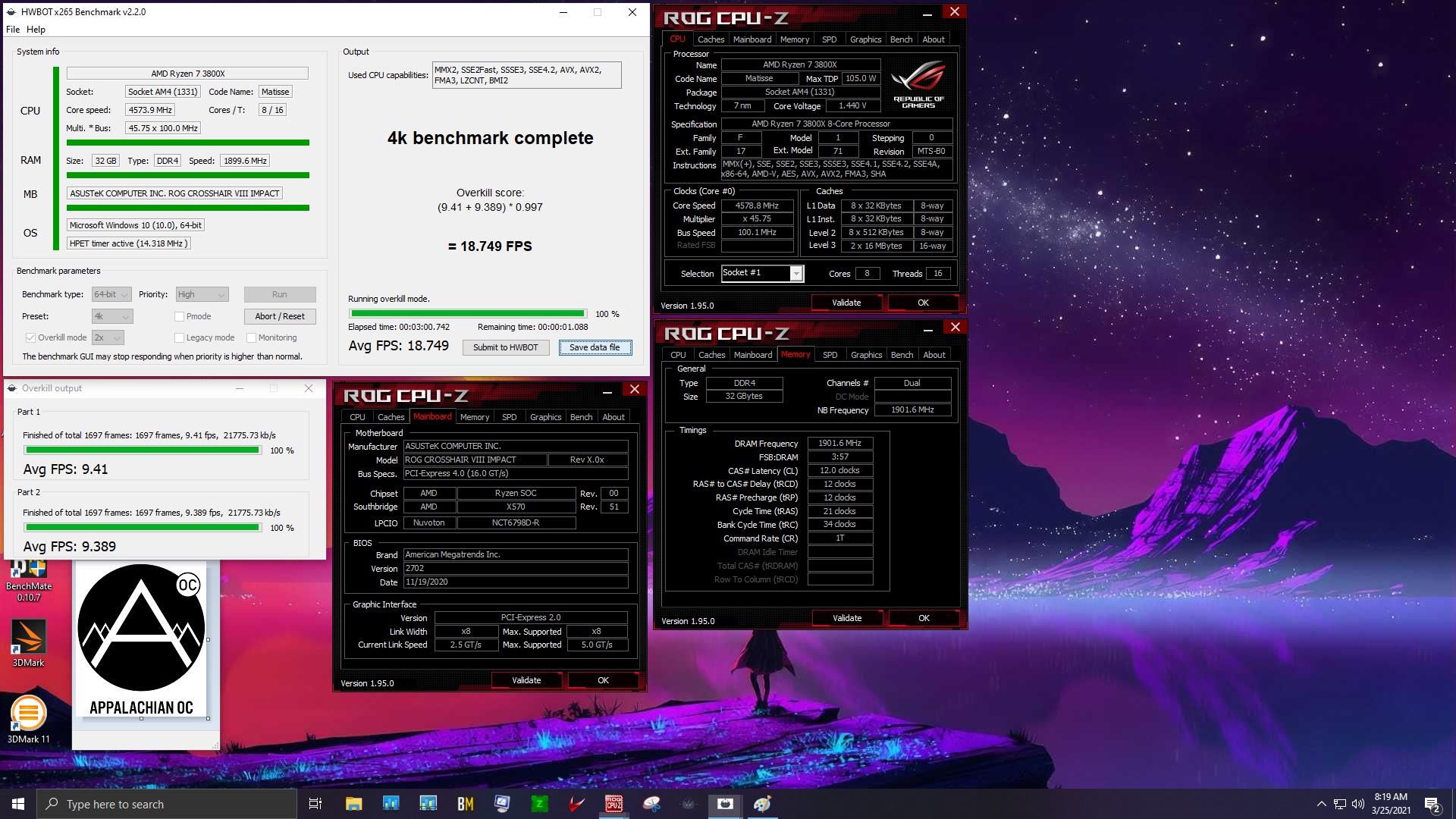1456x819 pixels.
Task: Toggle the Pmode checkbox
Action: point(179,316)
